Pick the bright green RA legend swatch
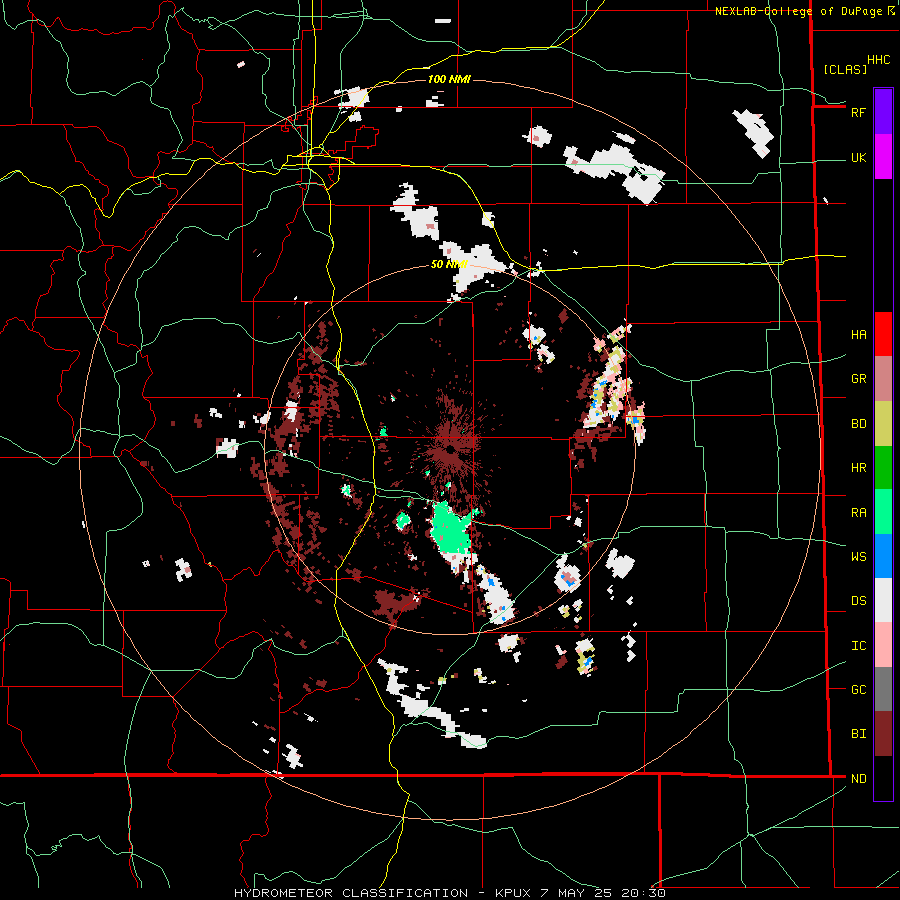900x900 pixels. coord(883,512)
